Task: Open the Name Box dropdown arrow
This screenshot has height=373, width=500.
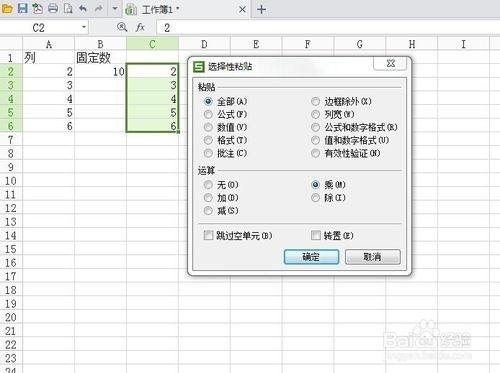Action: [x=84, y=27]
